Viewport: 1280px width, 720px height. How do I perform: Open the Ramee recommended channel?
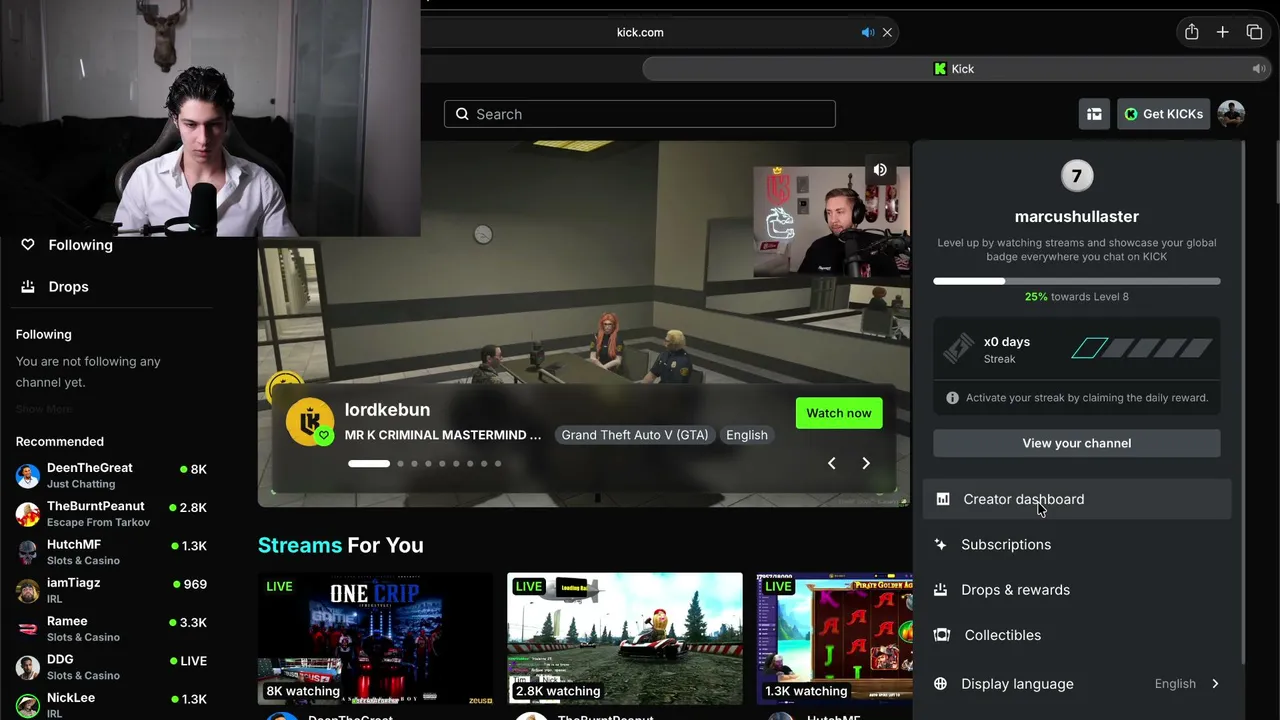[x=111, y=629]
